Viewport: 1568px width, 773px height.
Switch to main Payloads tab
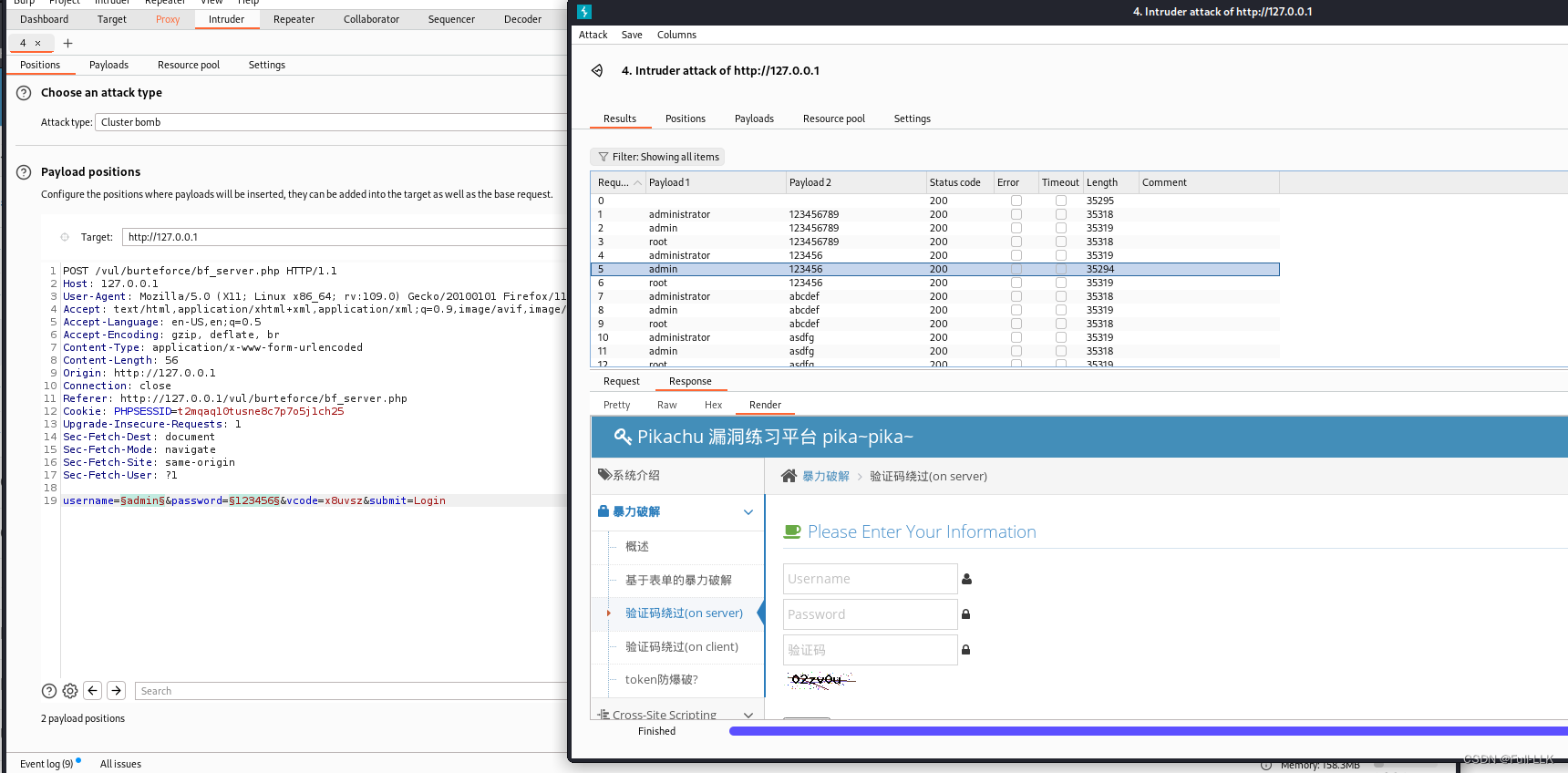click(x=108, y=65)
